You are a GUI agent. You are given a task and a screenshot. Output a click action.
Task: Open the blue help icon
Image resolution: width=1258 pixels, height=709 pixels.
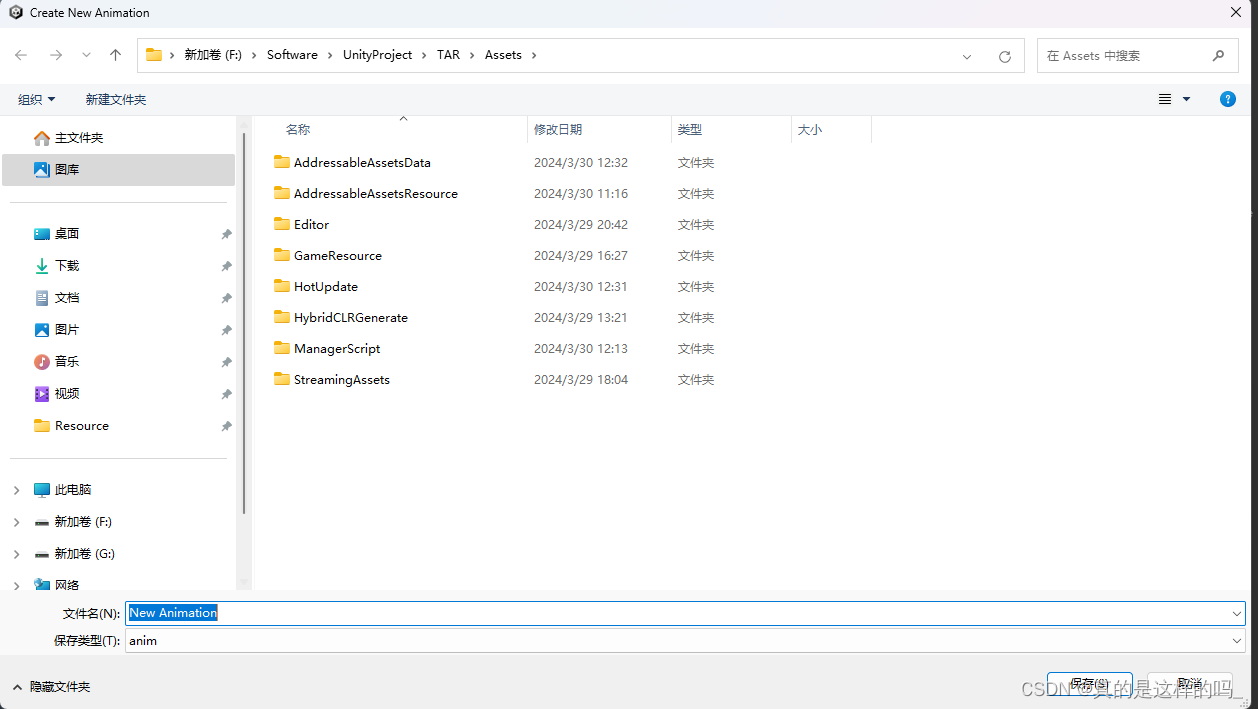pos(1228,99)
